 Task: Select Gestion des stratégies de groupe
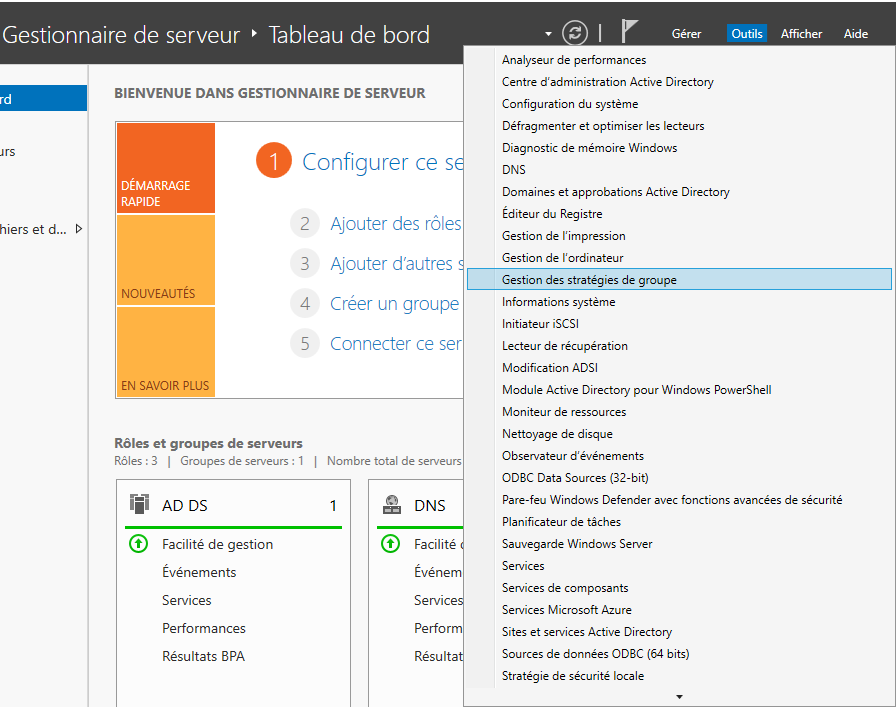589,280
